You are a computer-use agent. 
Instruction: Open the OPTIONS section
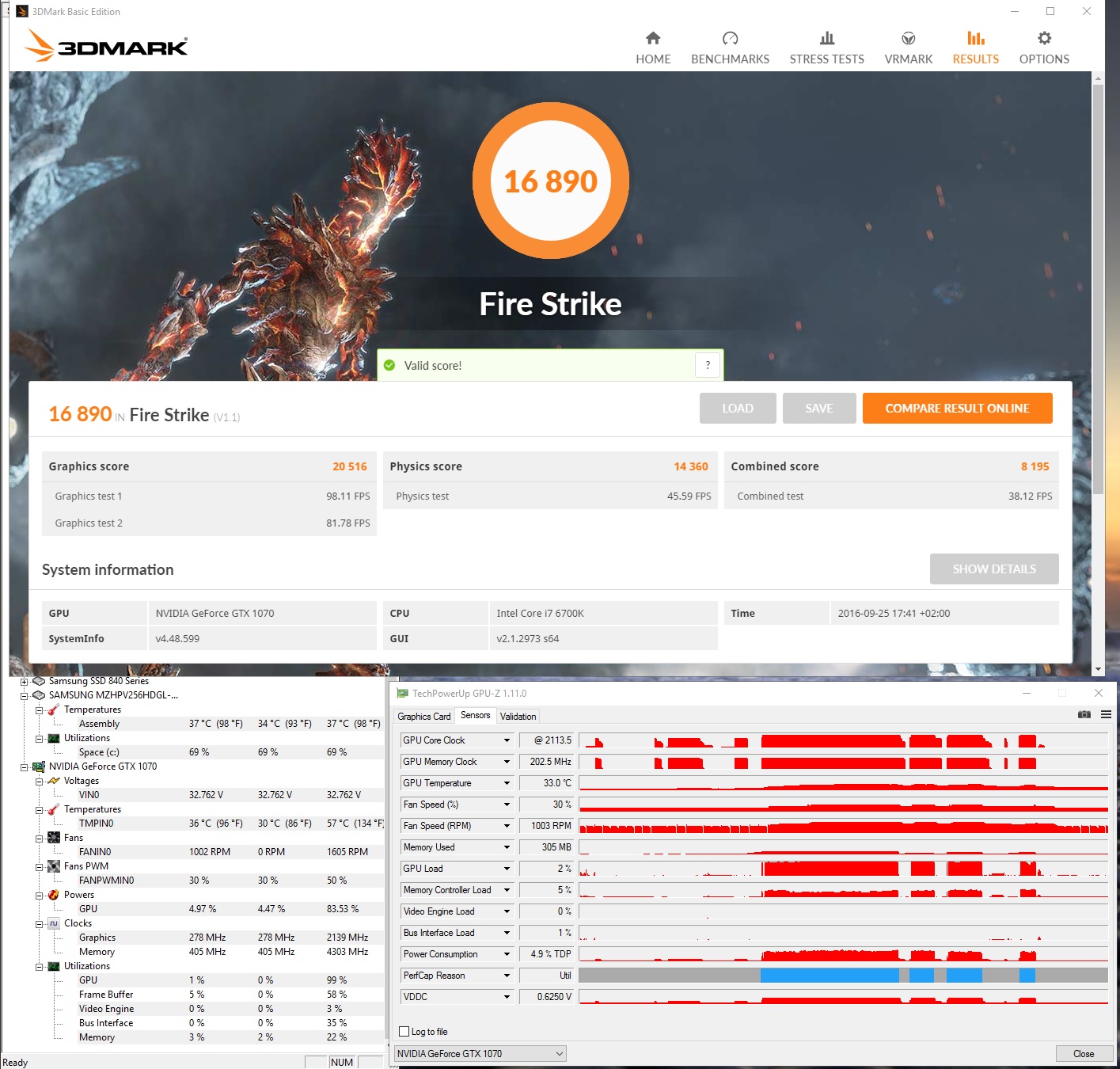coord(1044,48)
